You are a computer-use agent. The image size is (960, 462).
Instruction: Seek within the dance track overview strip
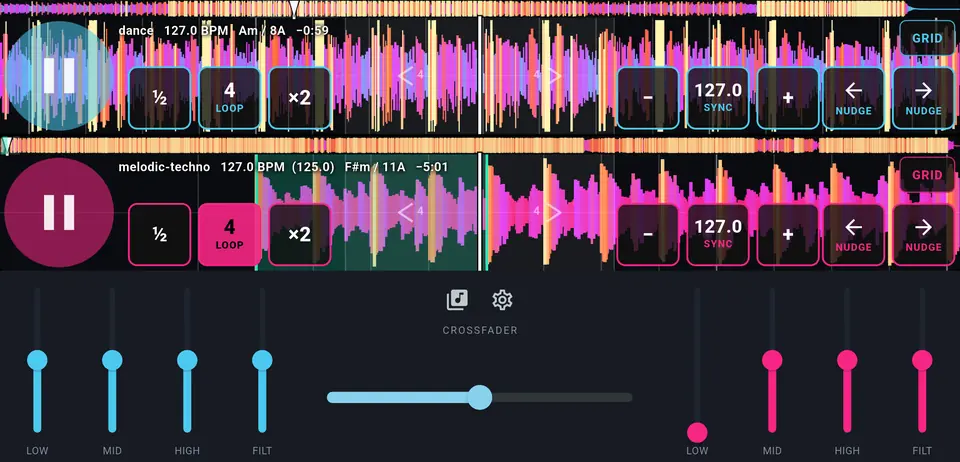[x=480, y=9]
